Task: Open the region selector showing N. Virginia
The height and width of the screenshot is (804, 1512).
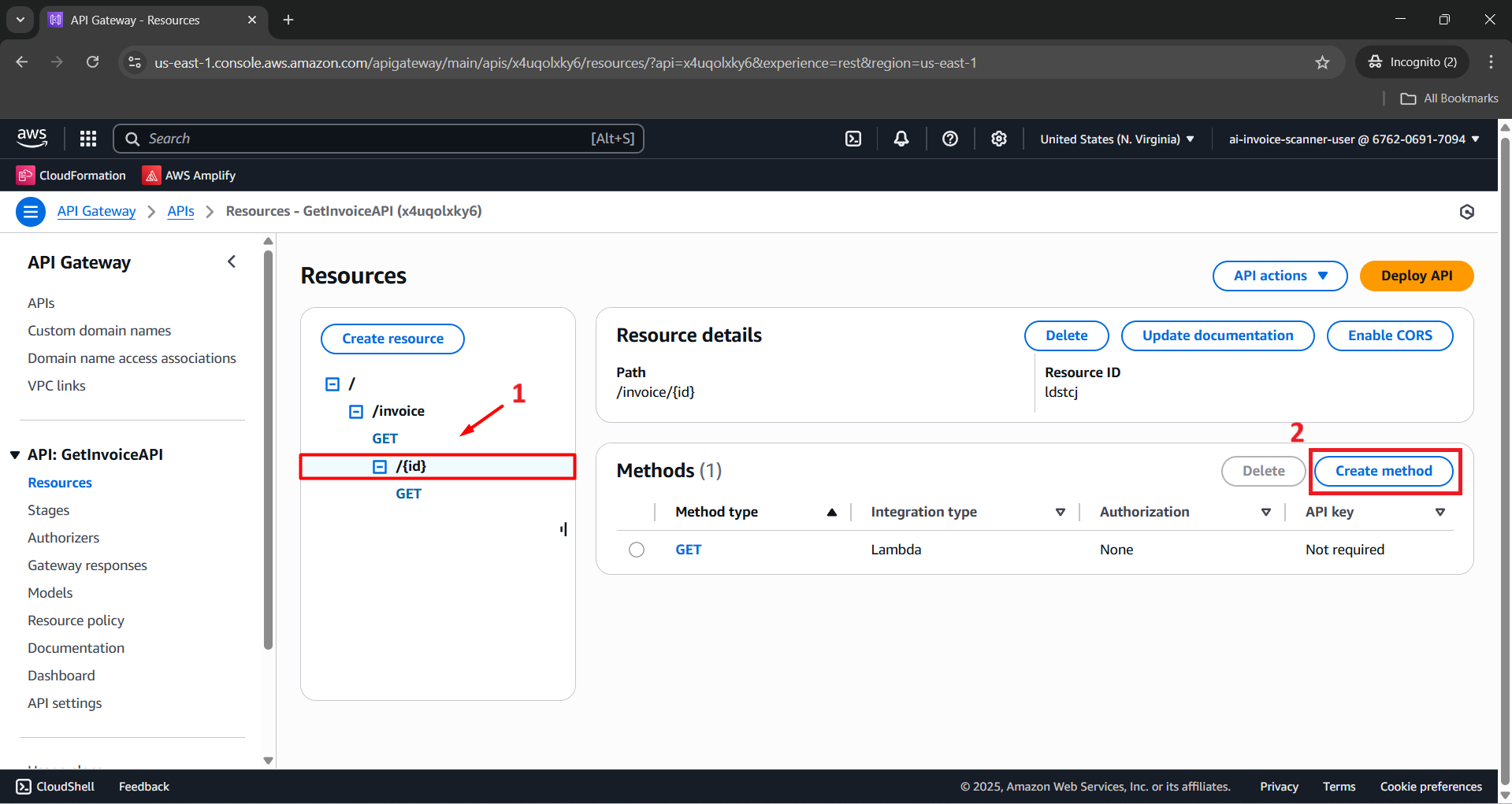Action: point(1116,139)
